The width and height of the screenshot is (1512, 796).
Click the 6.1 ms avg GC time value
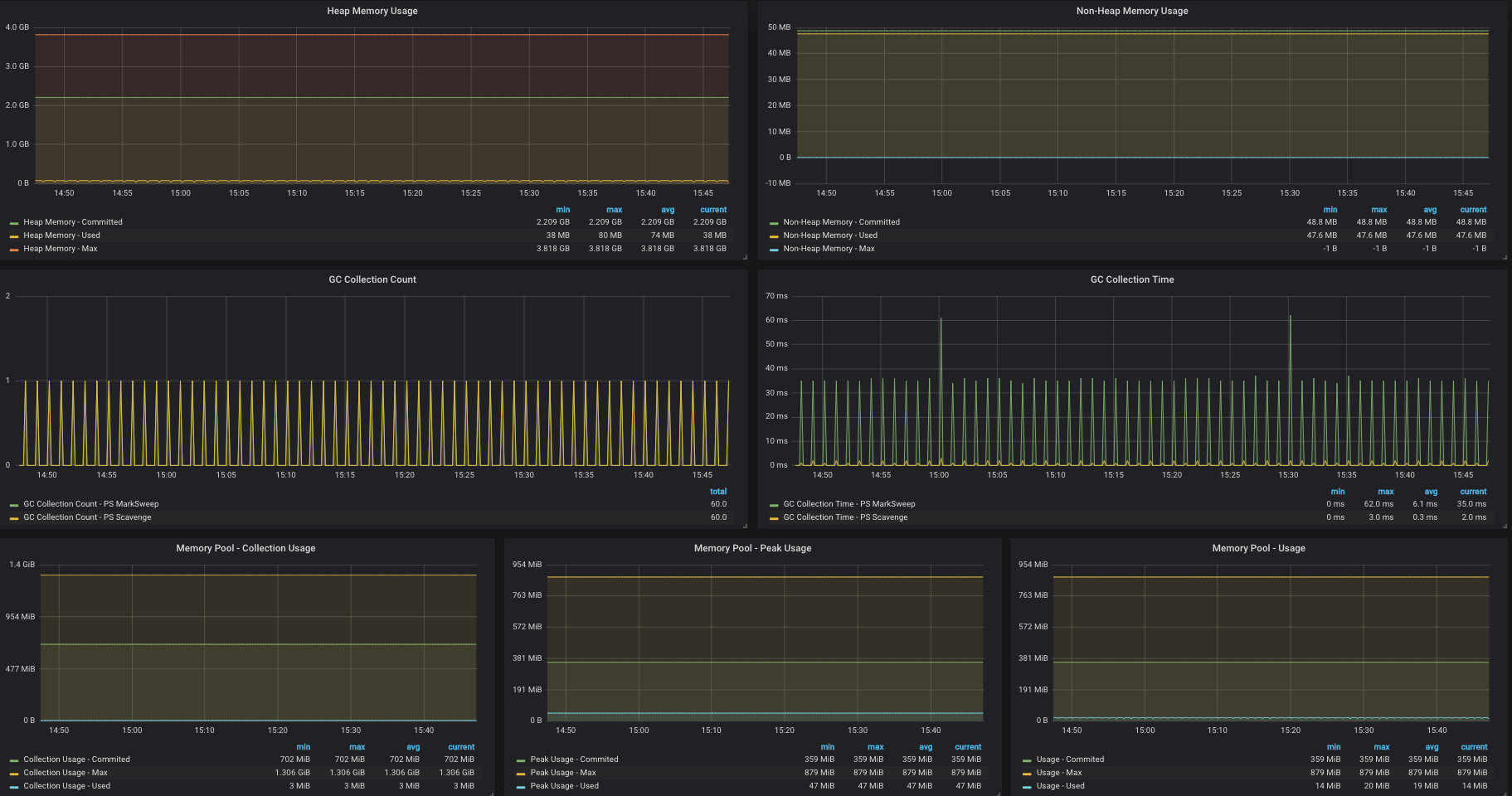(1425, 504)
